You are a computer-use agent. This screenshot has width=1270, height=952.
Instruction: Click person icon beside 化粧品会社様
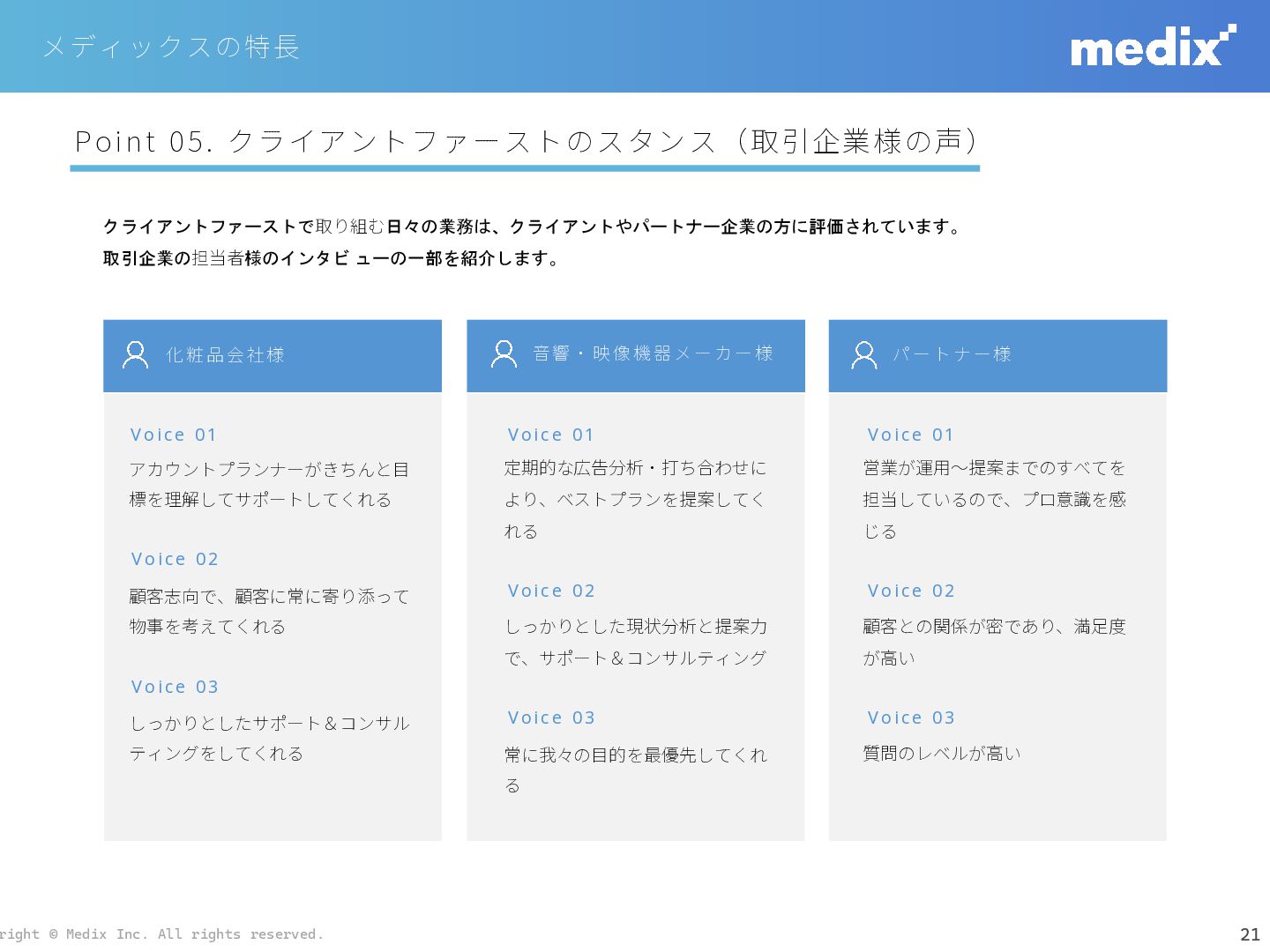point(136,354)
